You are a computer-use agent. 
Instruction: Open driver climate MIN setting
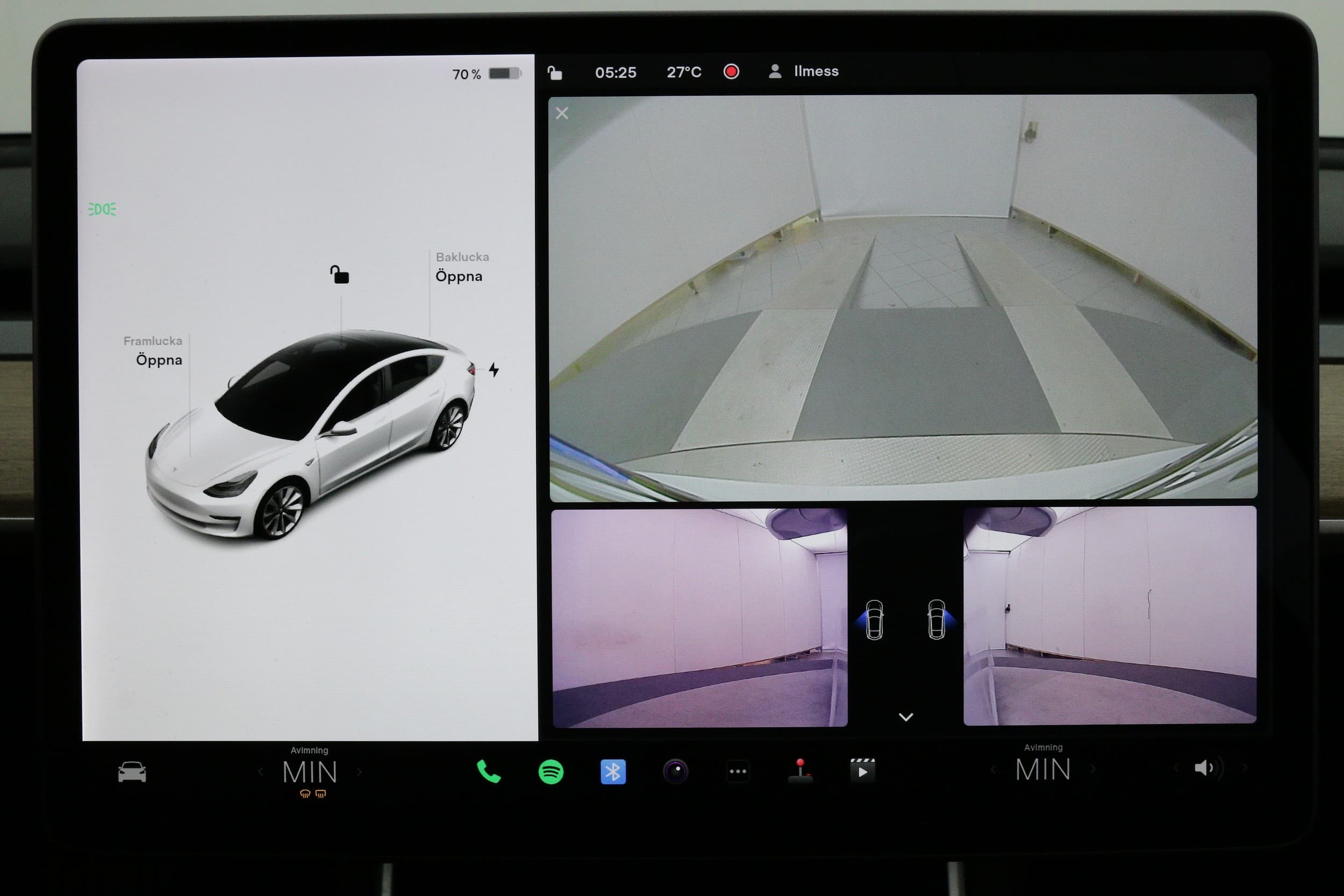310,772
